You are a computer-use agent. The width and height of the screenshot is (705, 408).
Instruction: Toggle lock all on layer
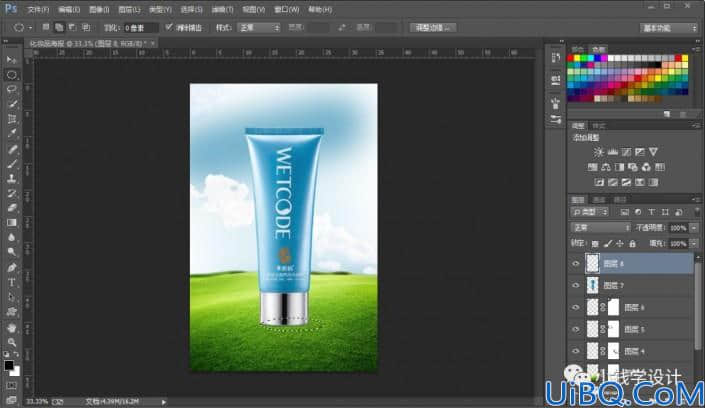point(632,243)
